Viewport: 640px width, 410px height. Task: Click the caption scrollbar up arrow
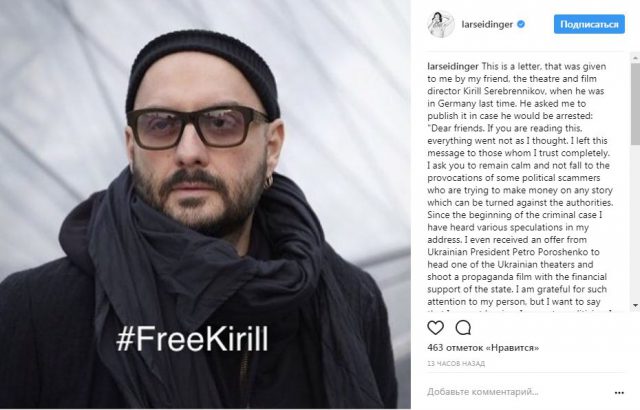coord(636,58)
